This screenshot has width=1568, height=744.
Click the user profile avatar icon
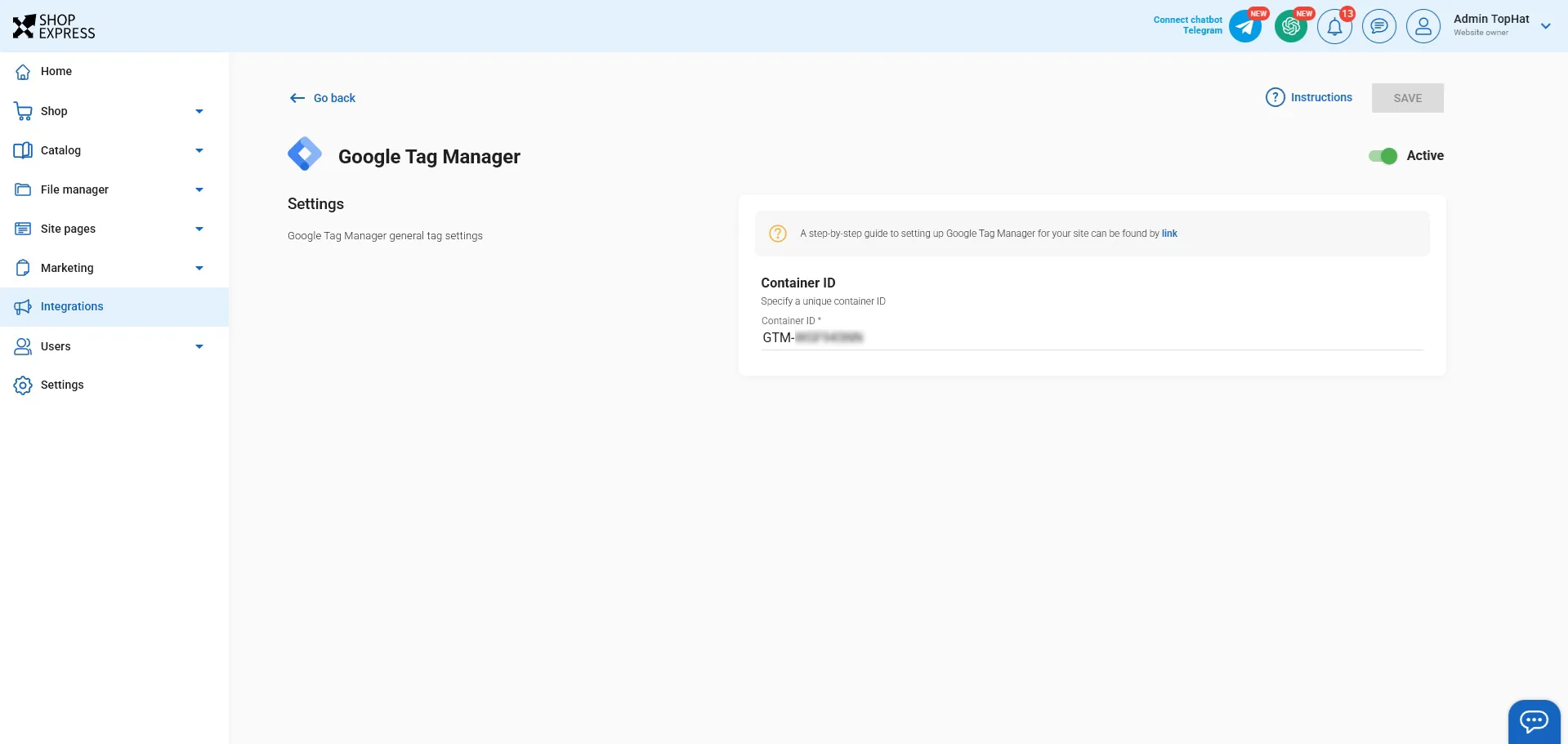click(1423, 26)
